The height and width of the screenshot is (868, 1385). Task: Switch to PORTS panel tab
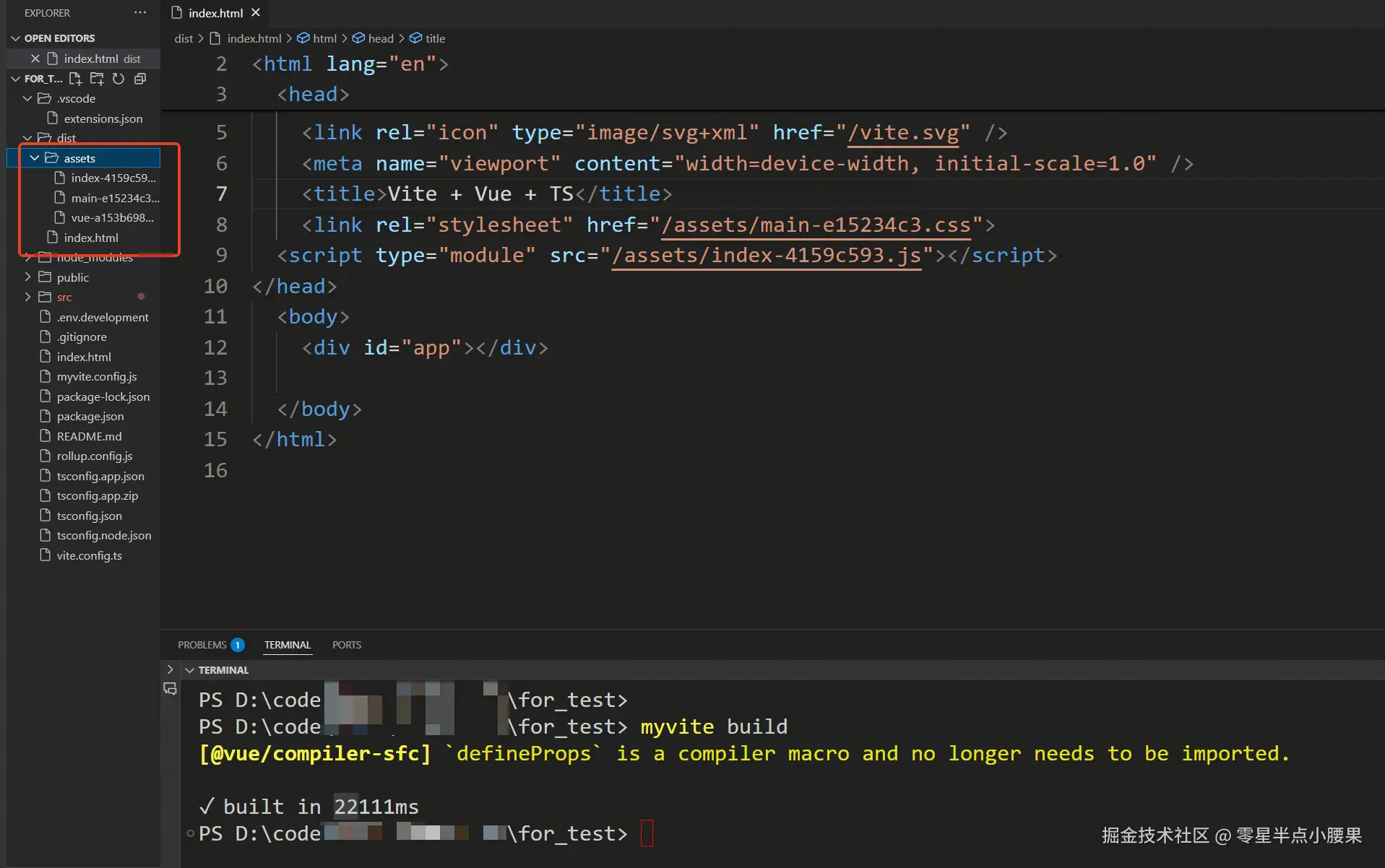click(347, 645)
